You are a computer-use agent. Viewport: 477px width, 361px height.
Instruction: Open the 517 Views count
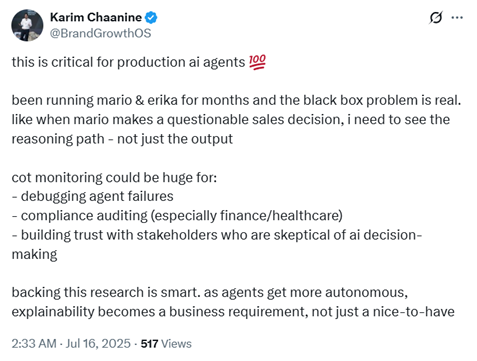(166, 344)
